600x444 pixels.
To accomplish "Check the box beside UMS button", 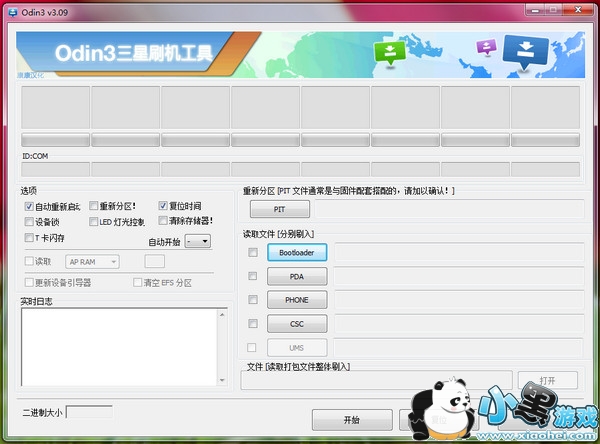I will coord(251,347).
